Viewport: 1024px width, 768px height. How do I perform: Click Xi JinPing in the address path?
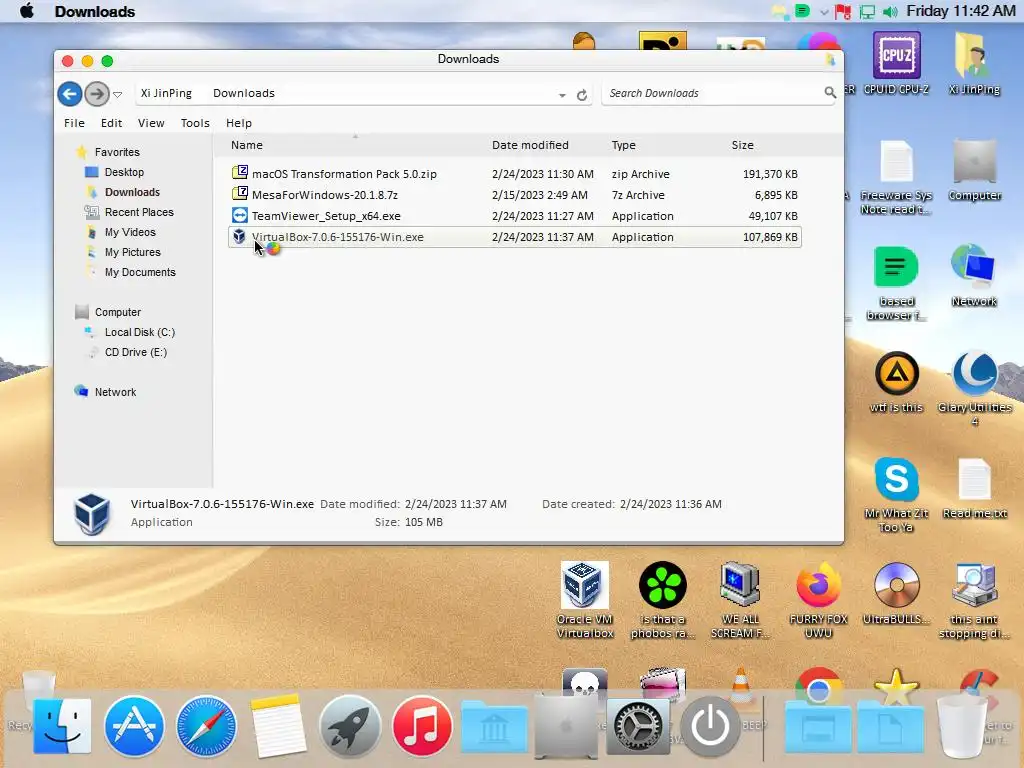[x=167, y=93]
